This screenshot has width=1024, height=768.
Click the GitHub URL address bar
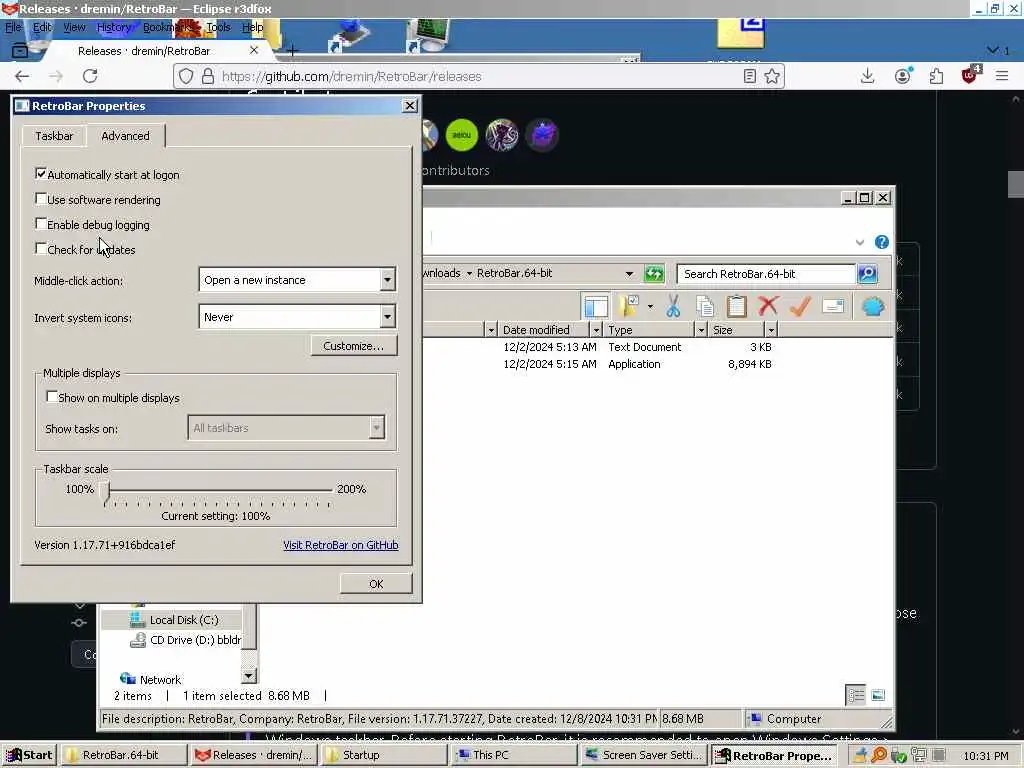pyautogui.click(x=480, y=76)
